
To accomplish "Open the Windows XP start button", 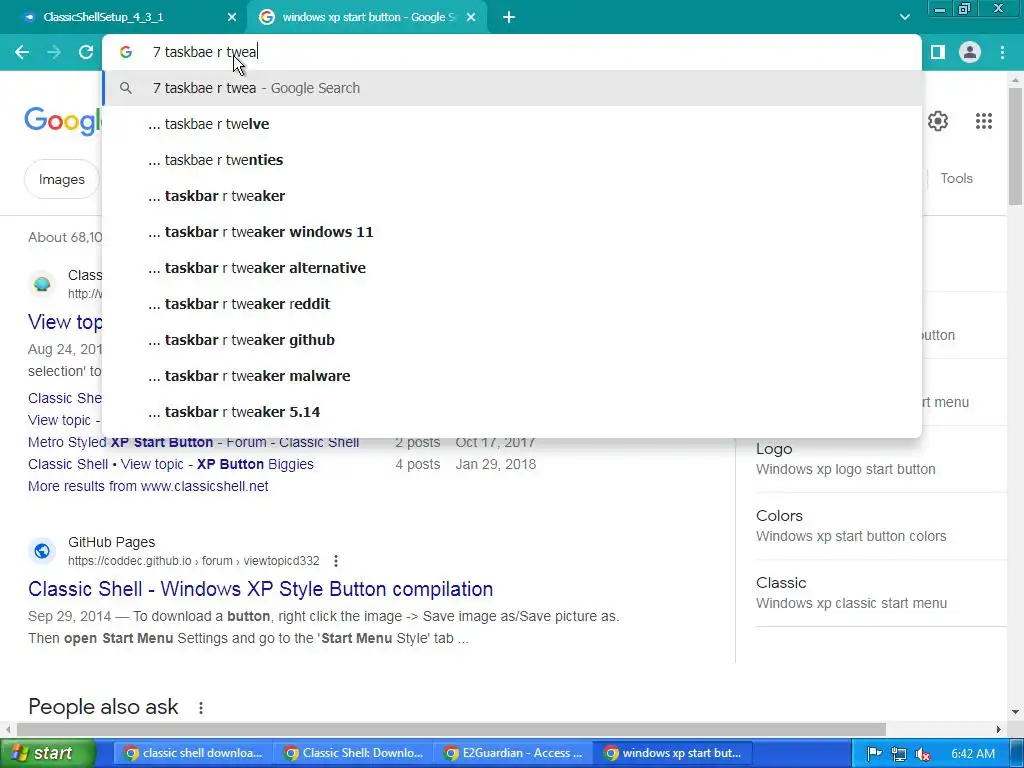I will pyautogui.click(x=47, y=753).
